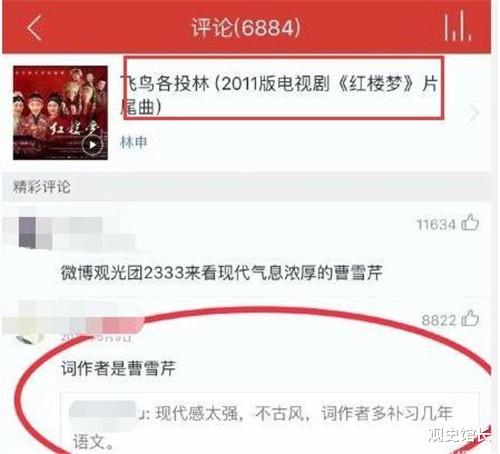The height and width of the screenshot is (454, 500).
Task: Play the song from album cover
Action: pyautogui.click(x=92, y=145)
